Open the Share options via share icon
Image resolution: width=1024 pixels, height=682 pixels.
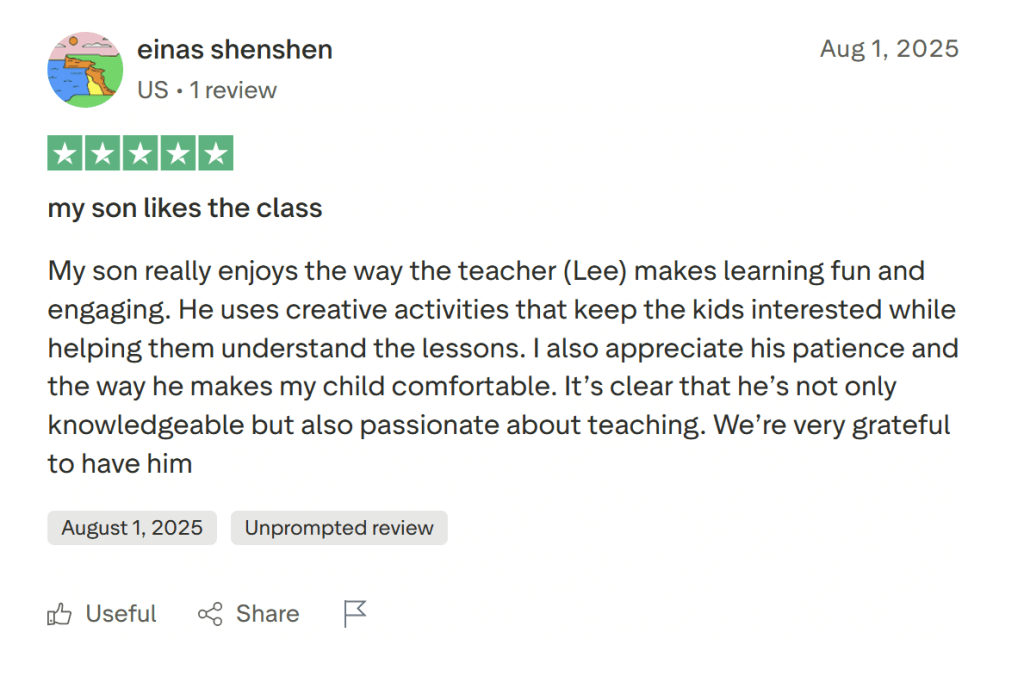point(210,613)
